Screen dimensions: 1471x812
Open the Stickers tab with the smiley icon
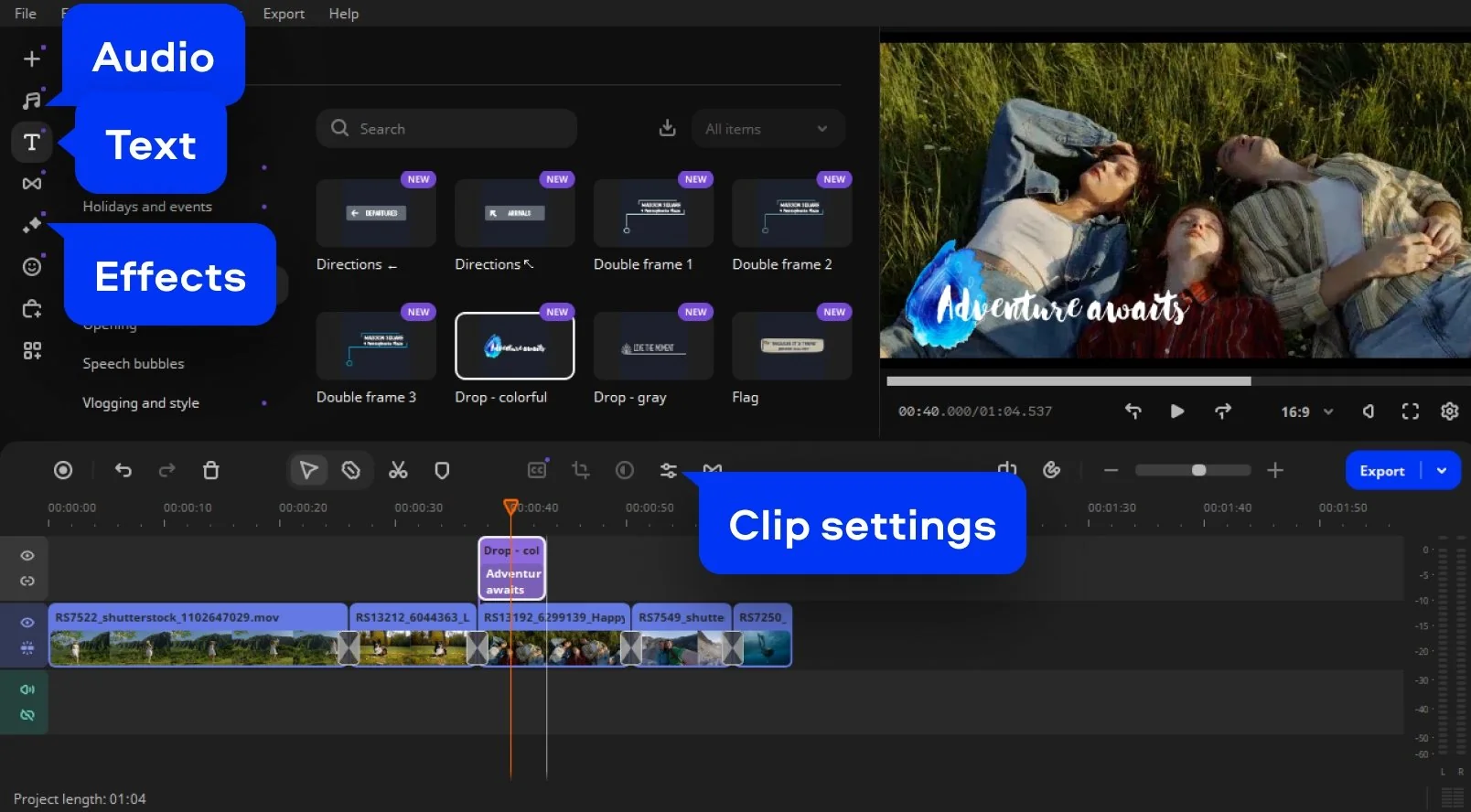32,266
